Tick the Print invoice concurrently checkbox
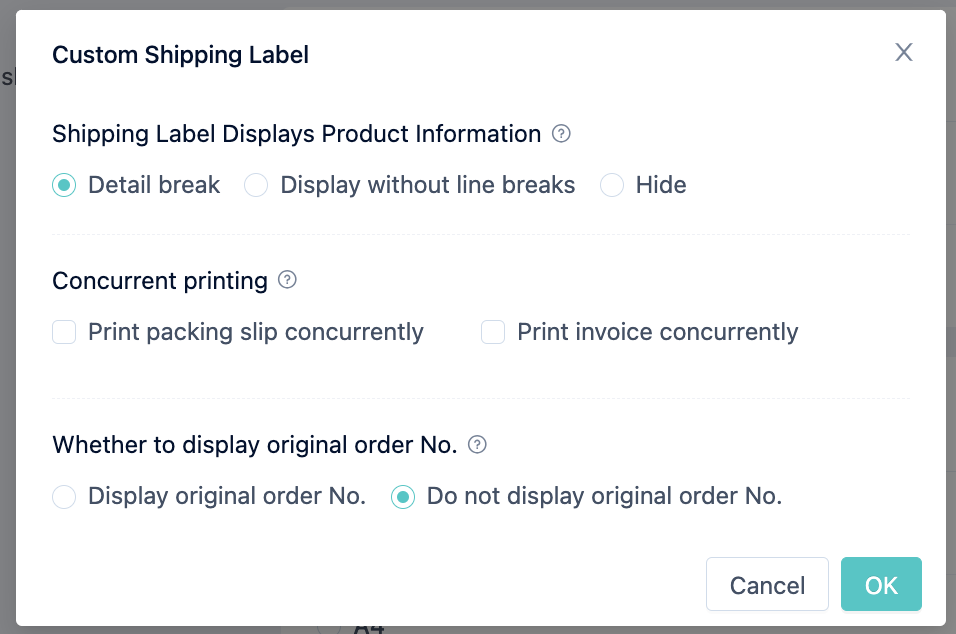This screenshot has height=634, width=956. pyautogui.click(x=493, y=332)
